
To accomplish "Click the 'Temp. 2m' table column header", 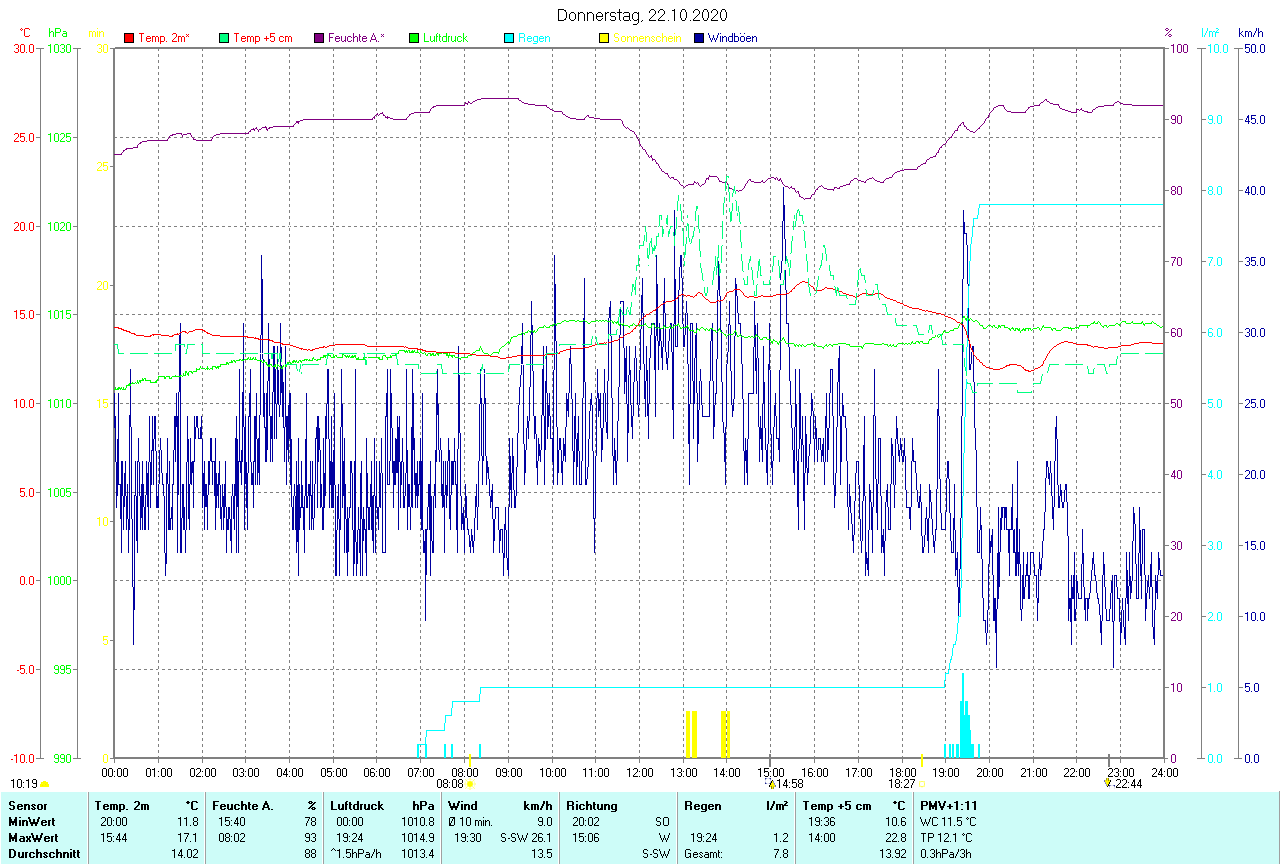I will click(x=122, y=805).
